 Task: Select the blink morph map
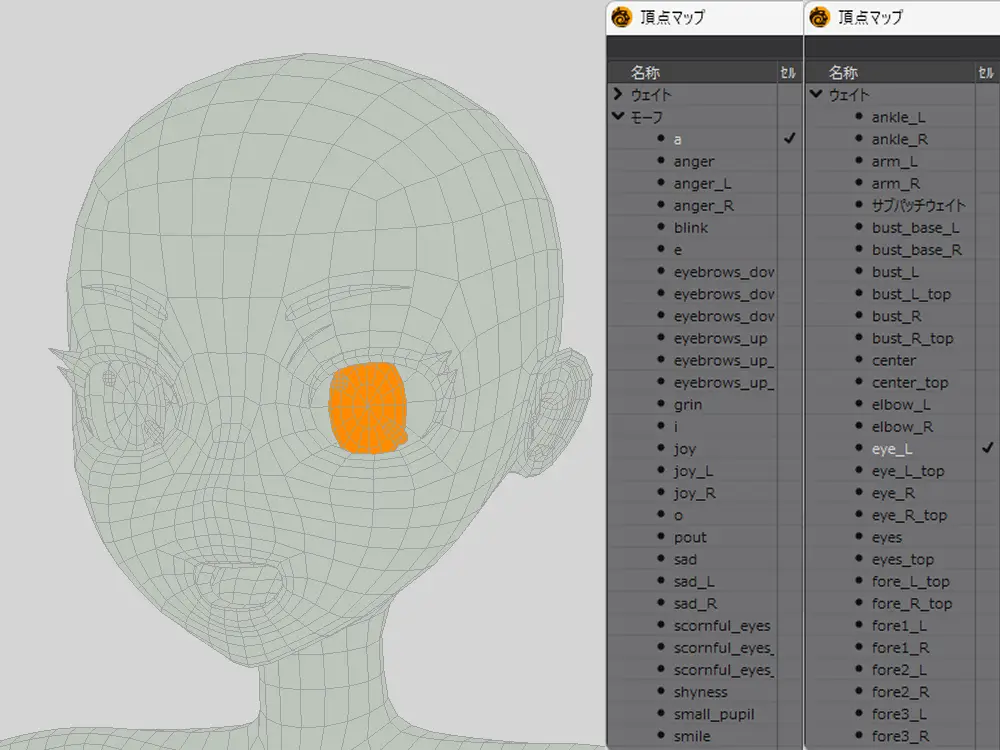click(x=690, y=228)
